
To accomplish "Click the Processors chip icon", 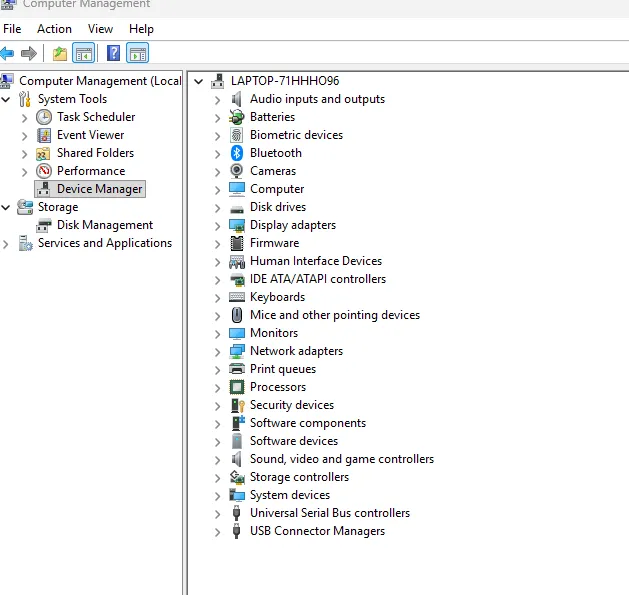I will click(237, 387).
